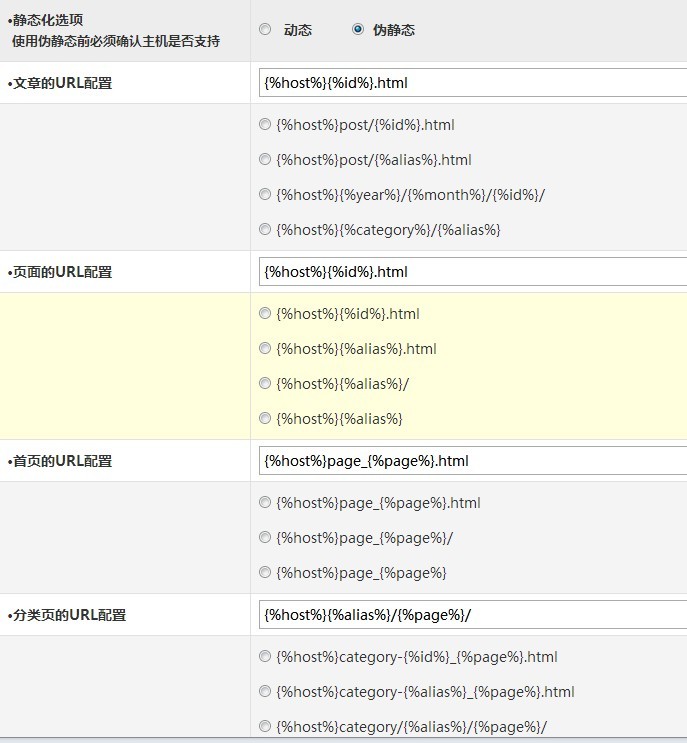Choose category pattern category-{%alias%}_{%page%}.html
The width and height of the screenshot is (687, 743).
pyautogui.click(x=265, y=692)
